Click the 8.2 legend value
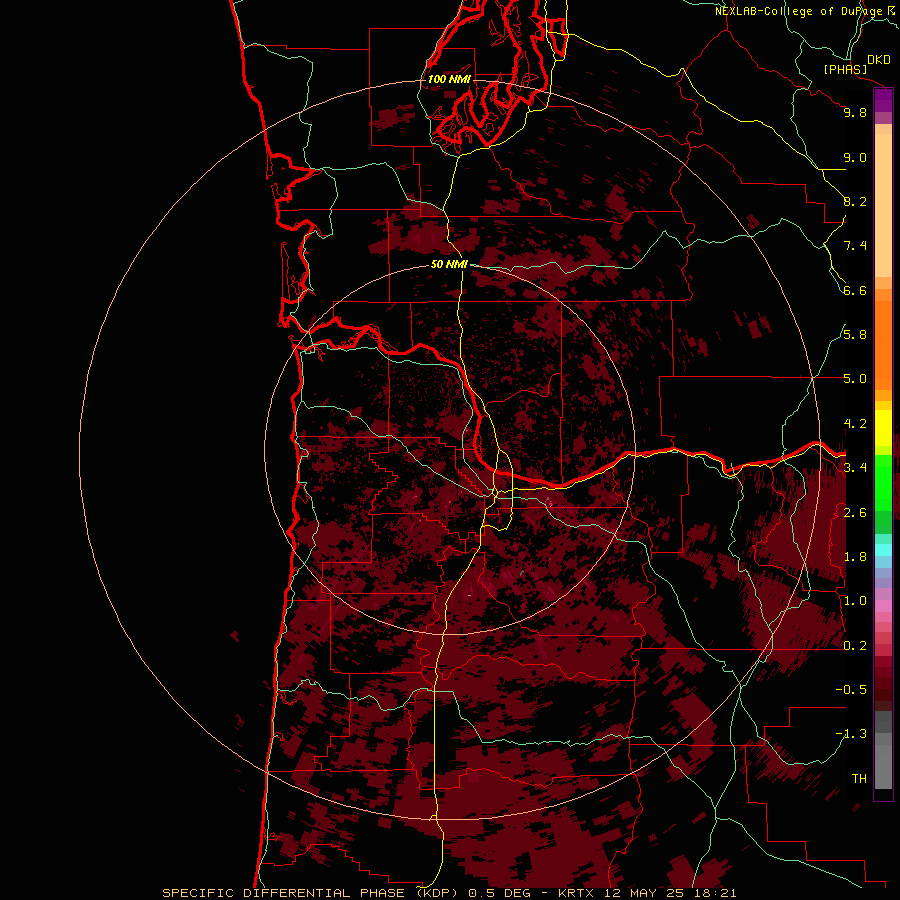The width and height of the screenshot is (900, 900). [x=855, y=201]
